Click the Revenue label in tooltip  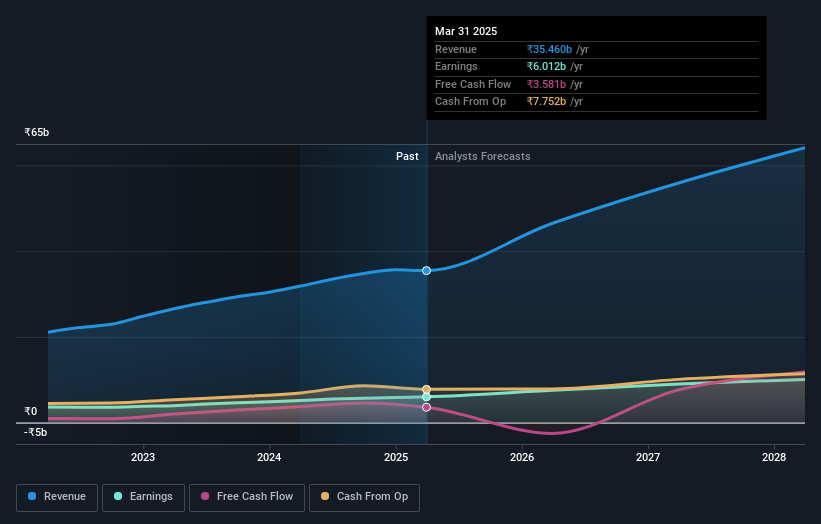[x=456, y=49]
